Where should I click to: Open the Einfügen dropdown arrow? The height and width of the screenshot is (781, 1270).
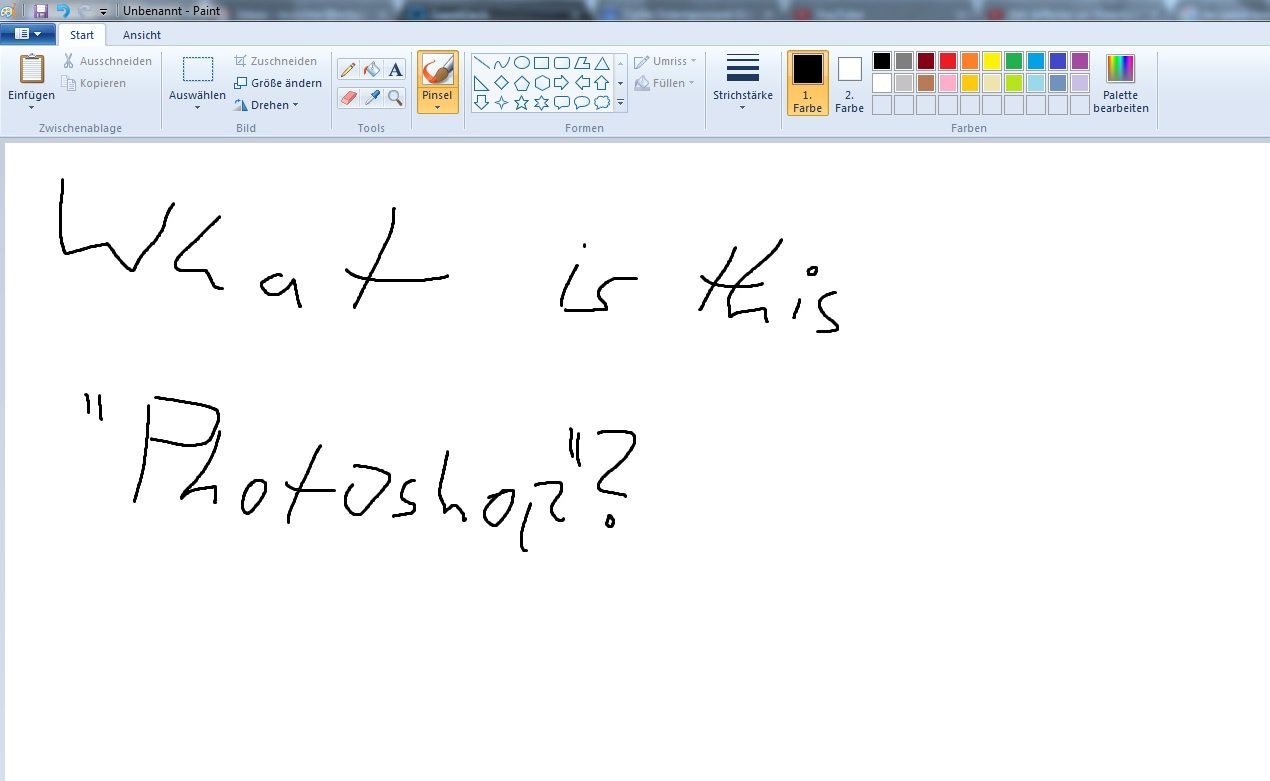pyautogui.click(x=31, y=107)
